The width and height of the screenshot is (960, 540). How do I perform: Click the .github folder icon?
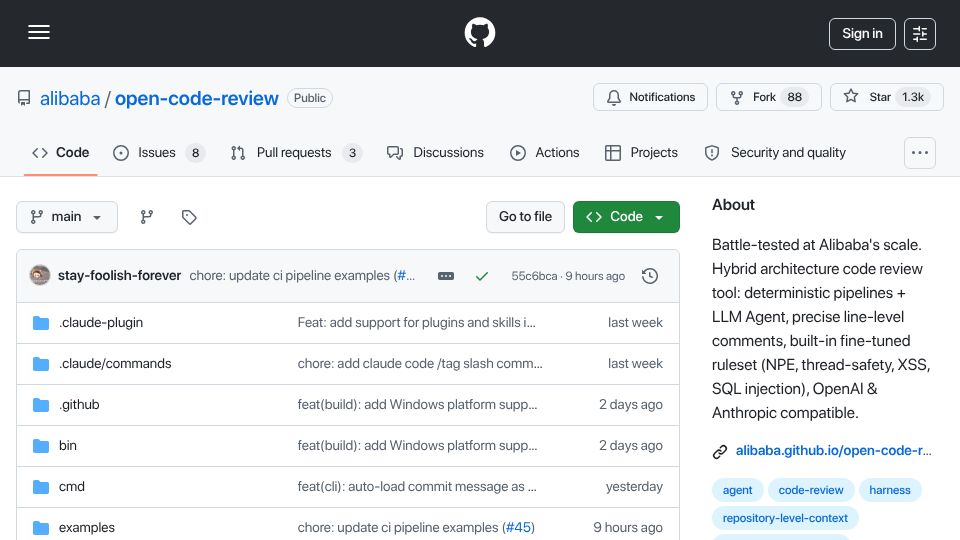(41, 405)
